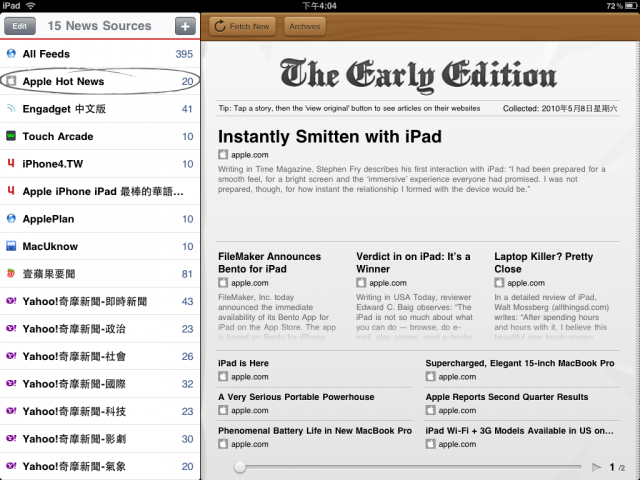Click the Apple Hot News feed icon
The image size is (640, 480).
pos(11,81)
